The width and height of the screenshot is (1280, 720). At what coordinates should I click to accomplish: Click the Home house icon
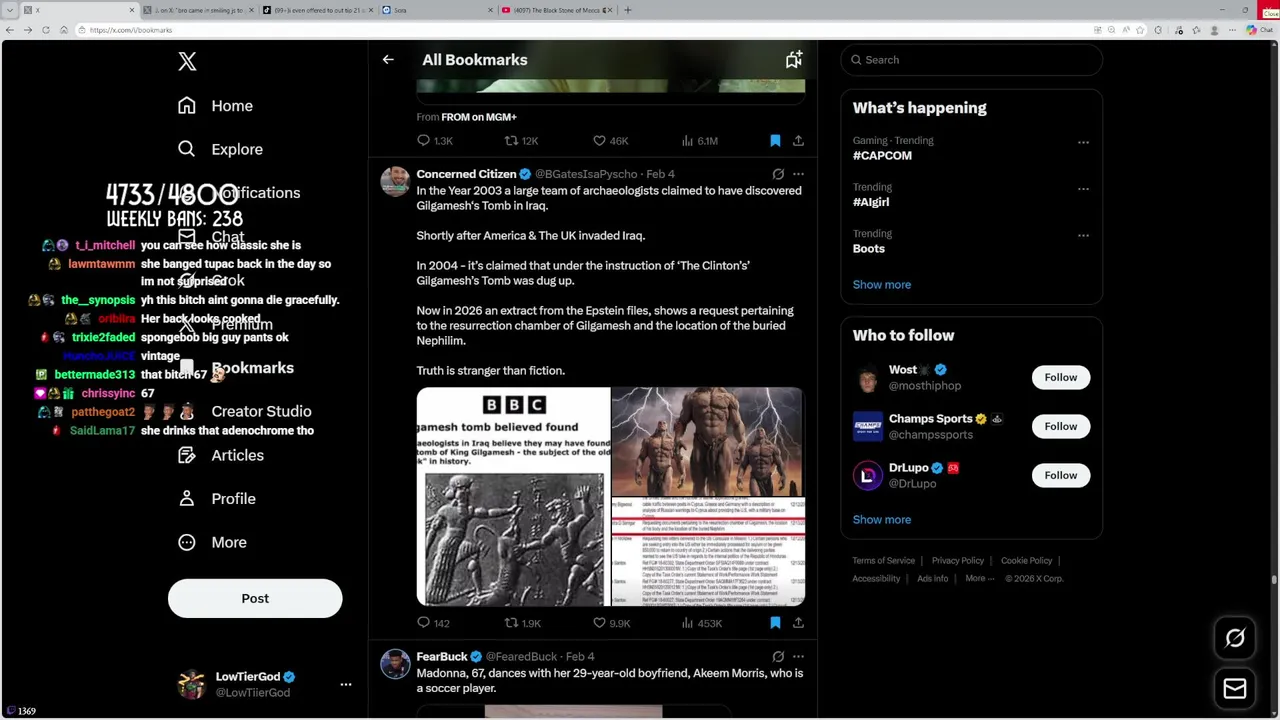187,106
